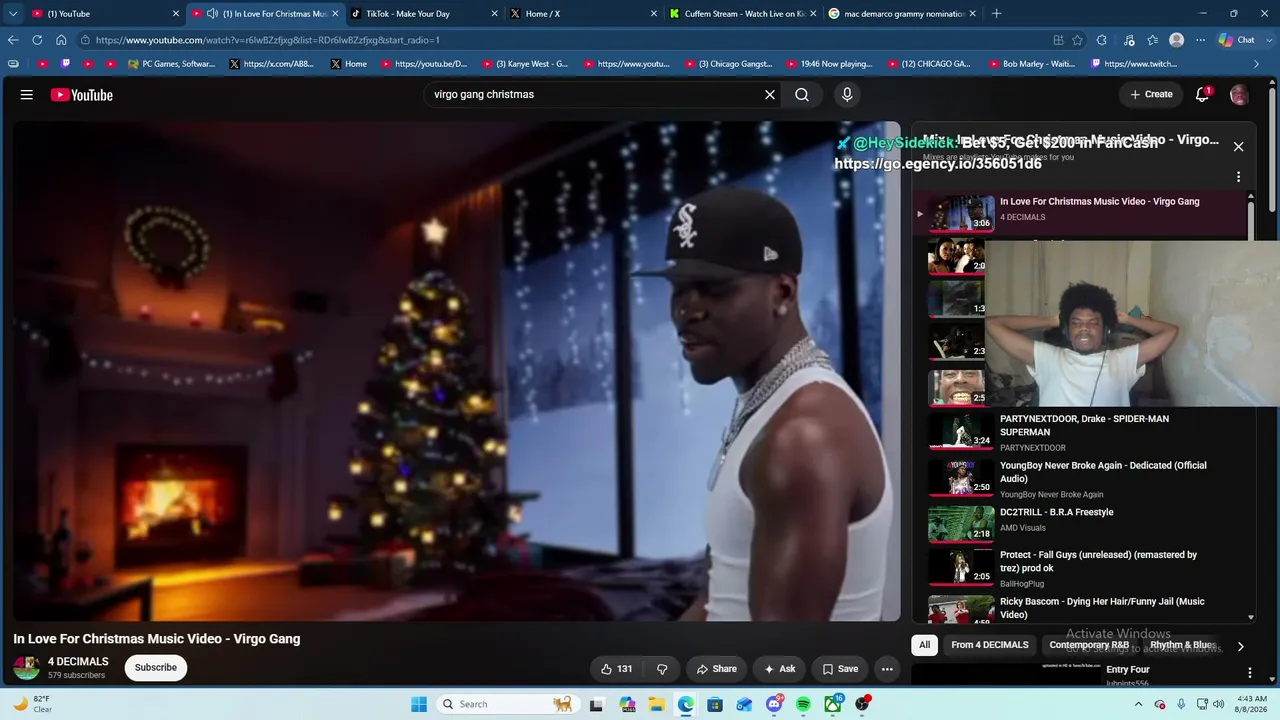This screenshot has width=1280, height=720.
Task: Share the video
Action: click(x=717, y=669)
